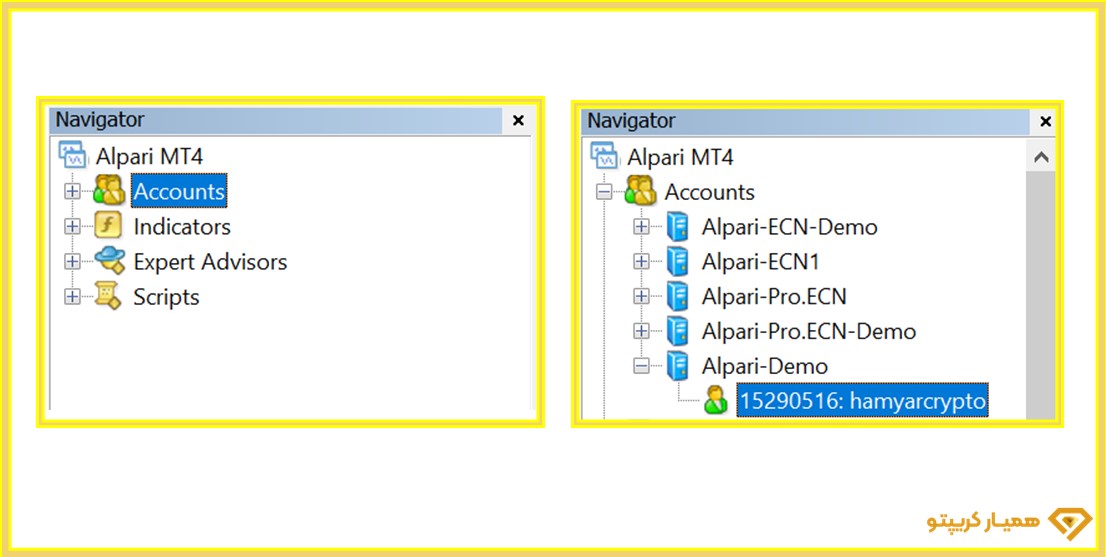This screenshot has height=557, width=1106.
Task: Click the scroll-up arrow in right Navigator
Action: tap(1040, 157)
